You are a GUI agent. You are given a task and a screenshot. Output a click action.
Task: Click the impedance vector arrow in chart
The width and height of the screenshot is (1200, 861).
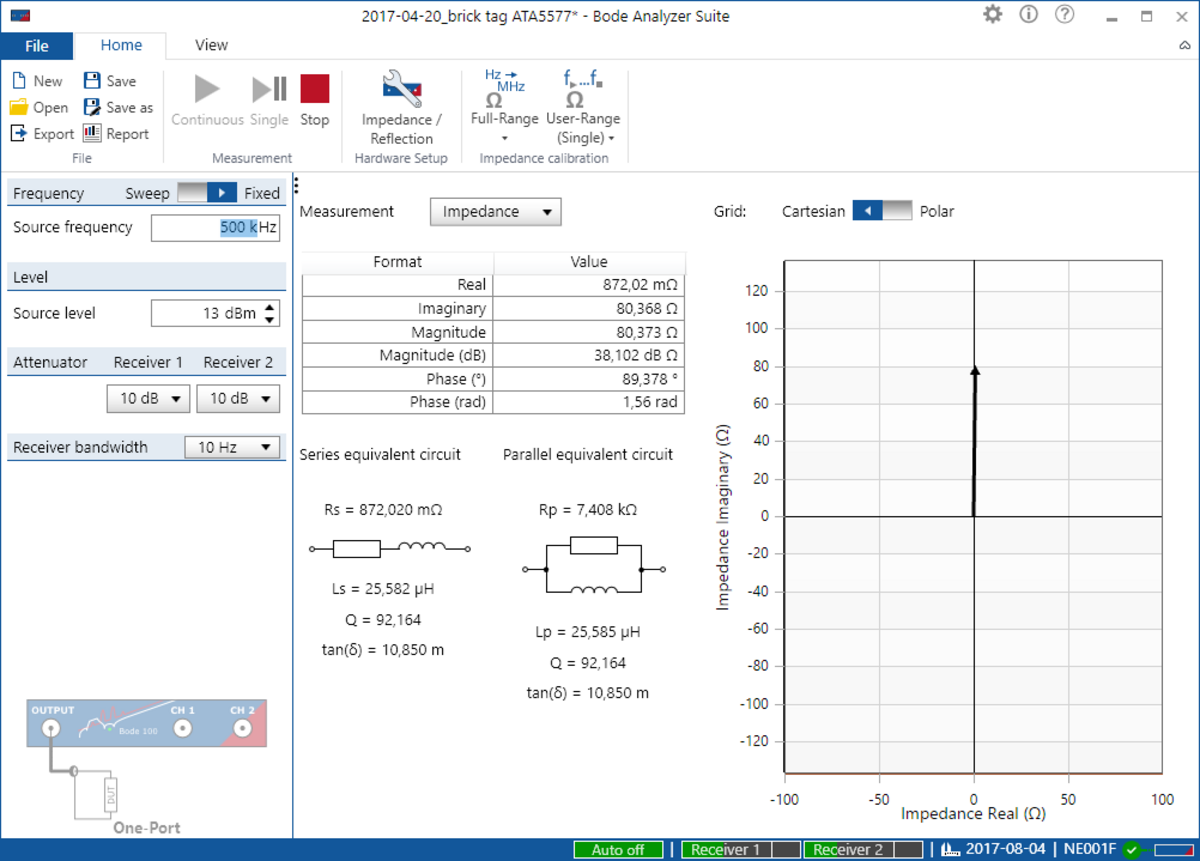pyautogui.click(x=975, y=441)
